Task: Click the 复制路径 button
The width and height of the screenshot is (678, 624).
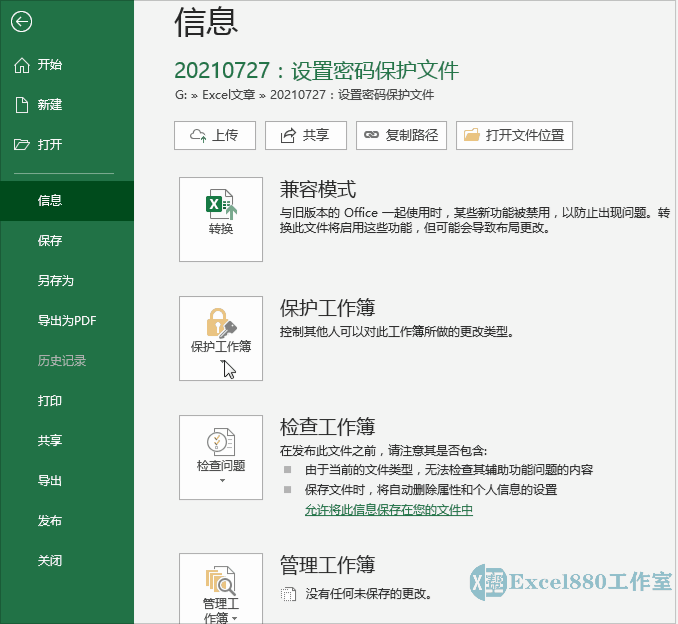Action: pos(401,135)
